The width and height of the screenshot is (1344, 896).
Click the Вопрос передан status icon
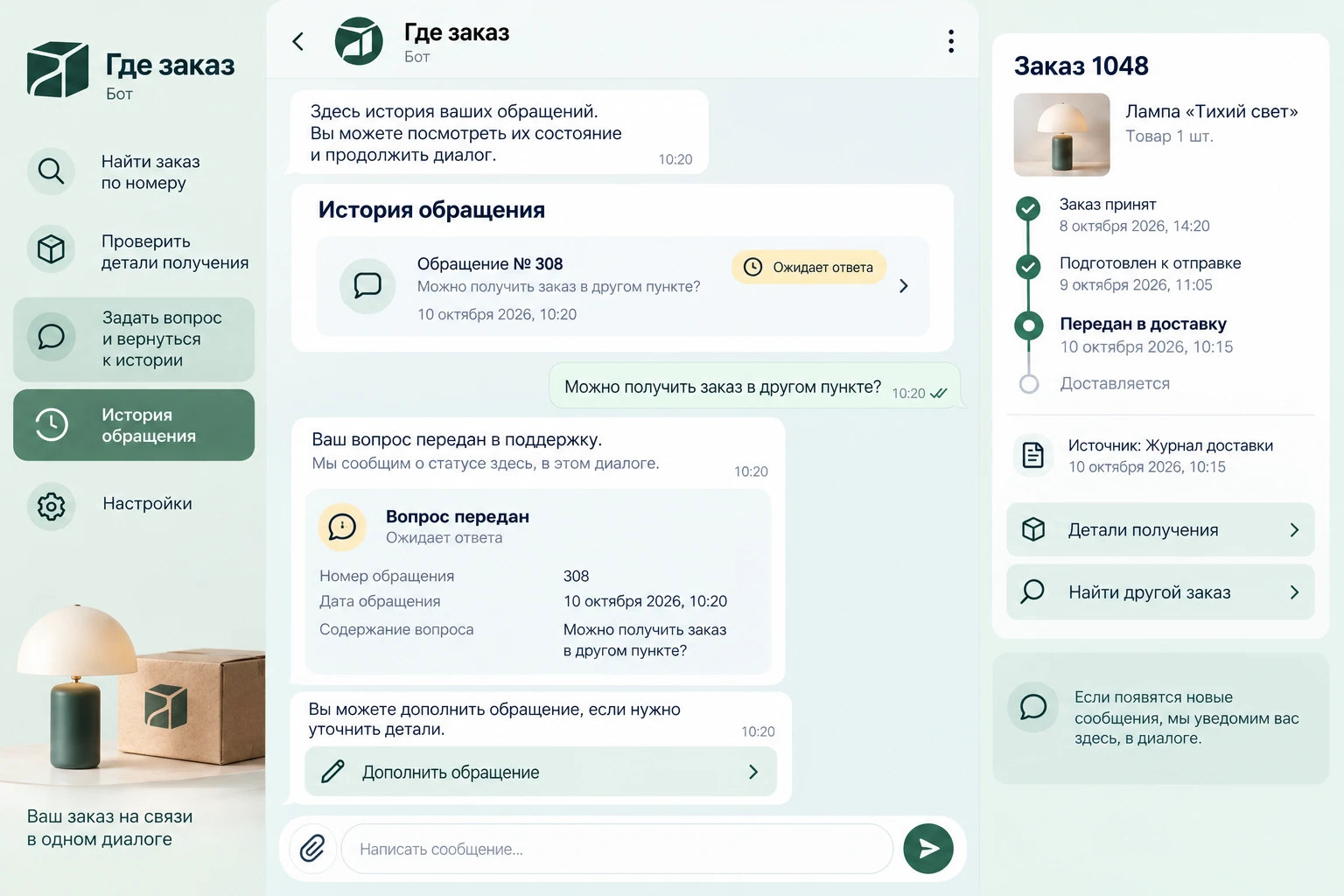point(342,527)
